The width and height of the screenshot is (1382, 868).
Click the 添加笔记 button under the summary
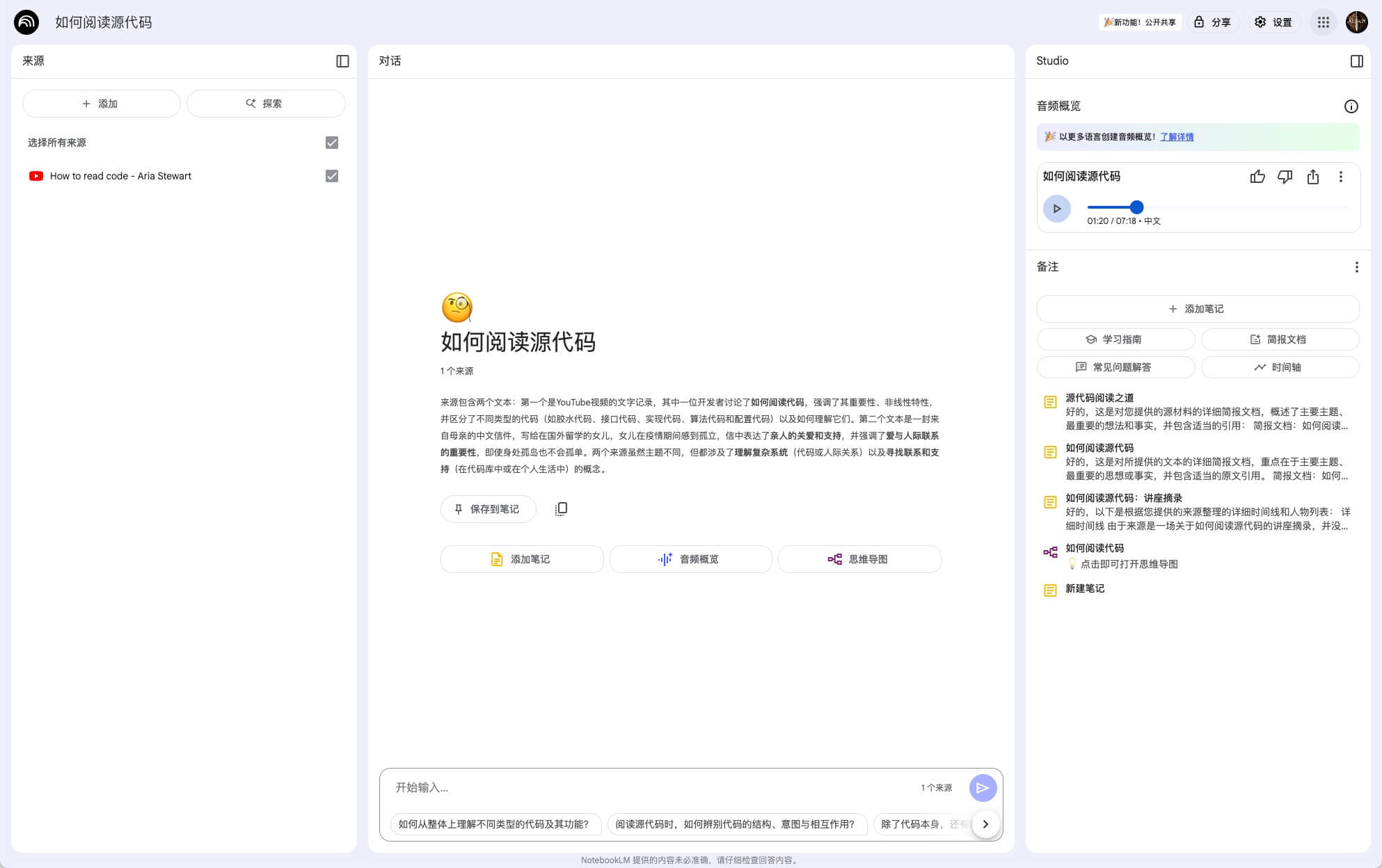click(x=521, y=559)
